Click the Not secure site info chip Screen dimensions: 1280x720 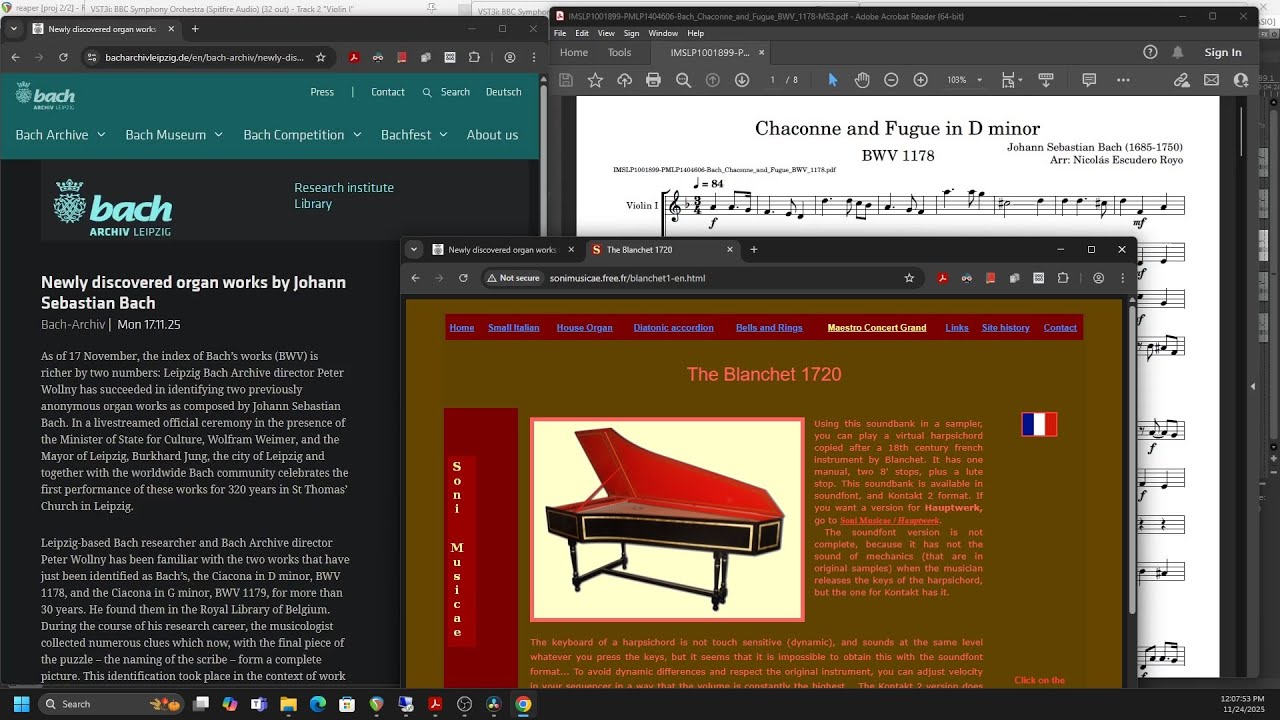pos(513,278)
